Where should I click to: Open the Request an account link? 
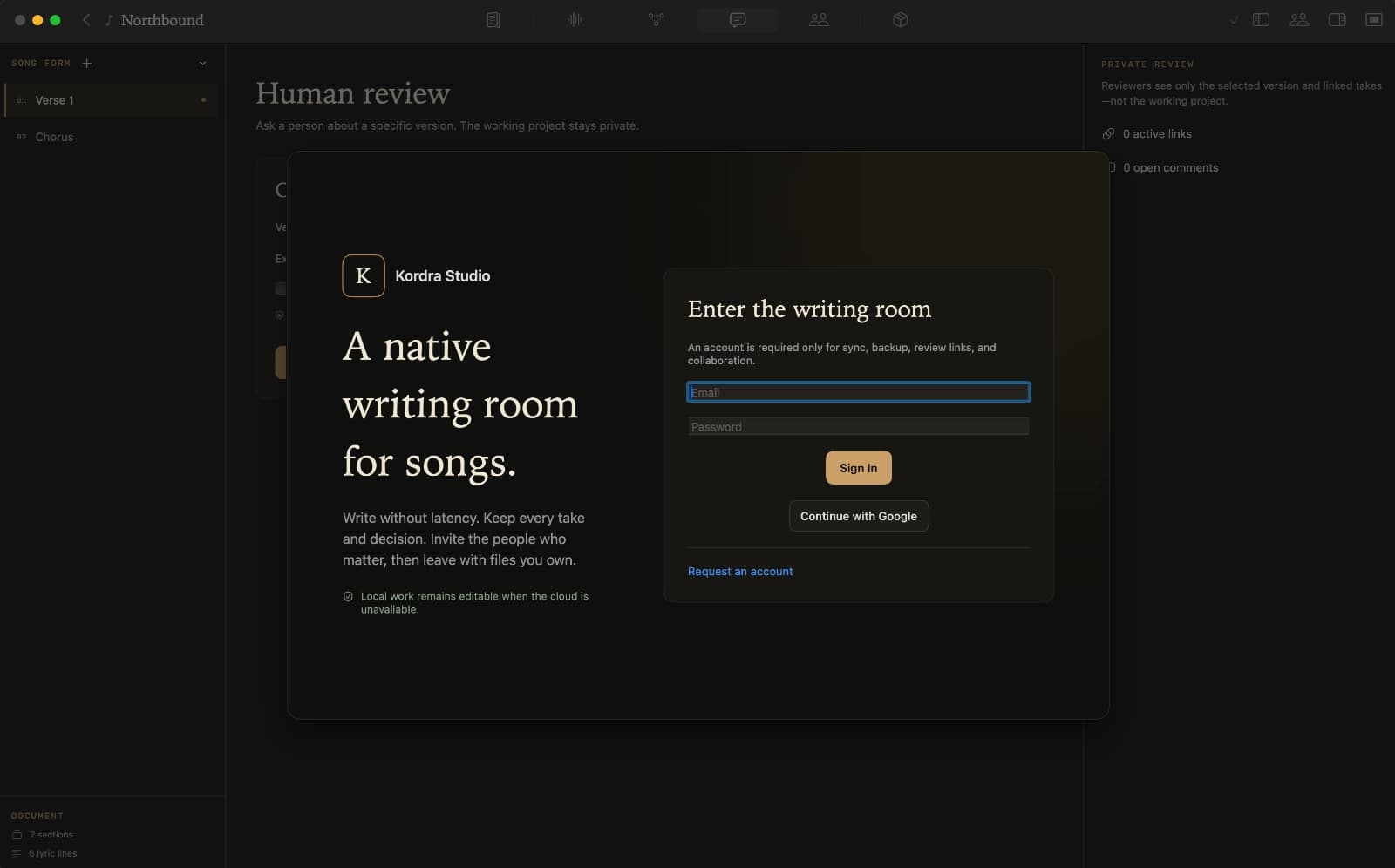point(740,572)
